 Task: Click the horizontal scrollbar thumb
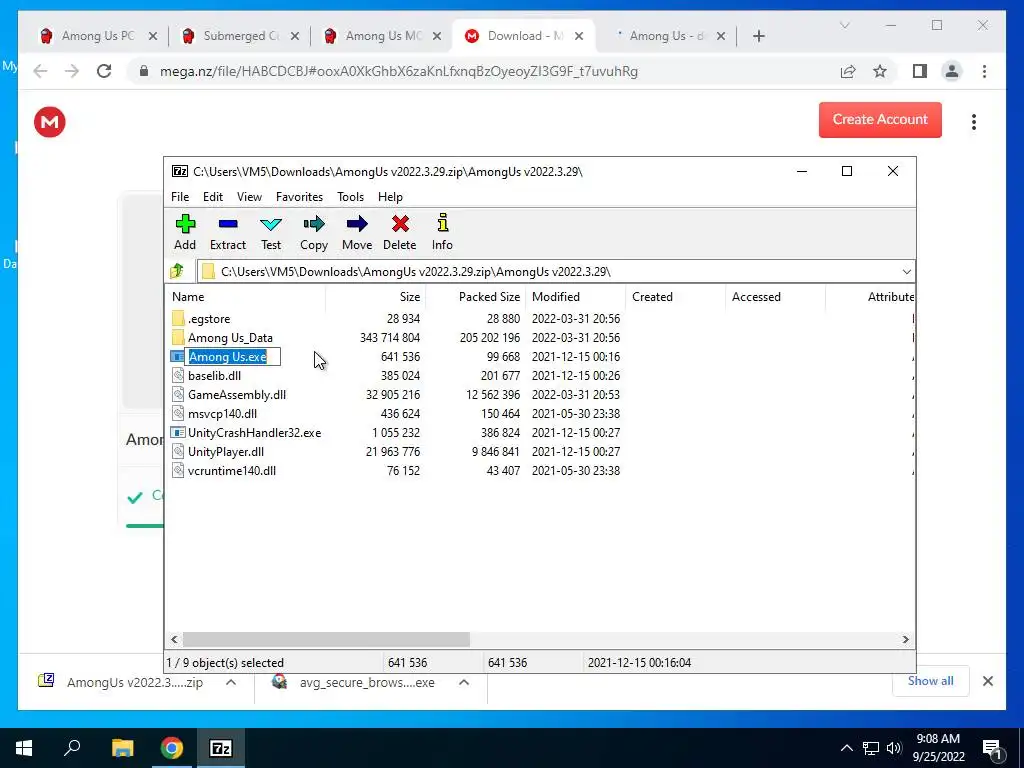[x=326, y=639]
